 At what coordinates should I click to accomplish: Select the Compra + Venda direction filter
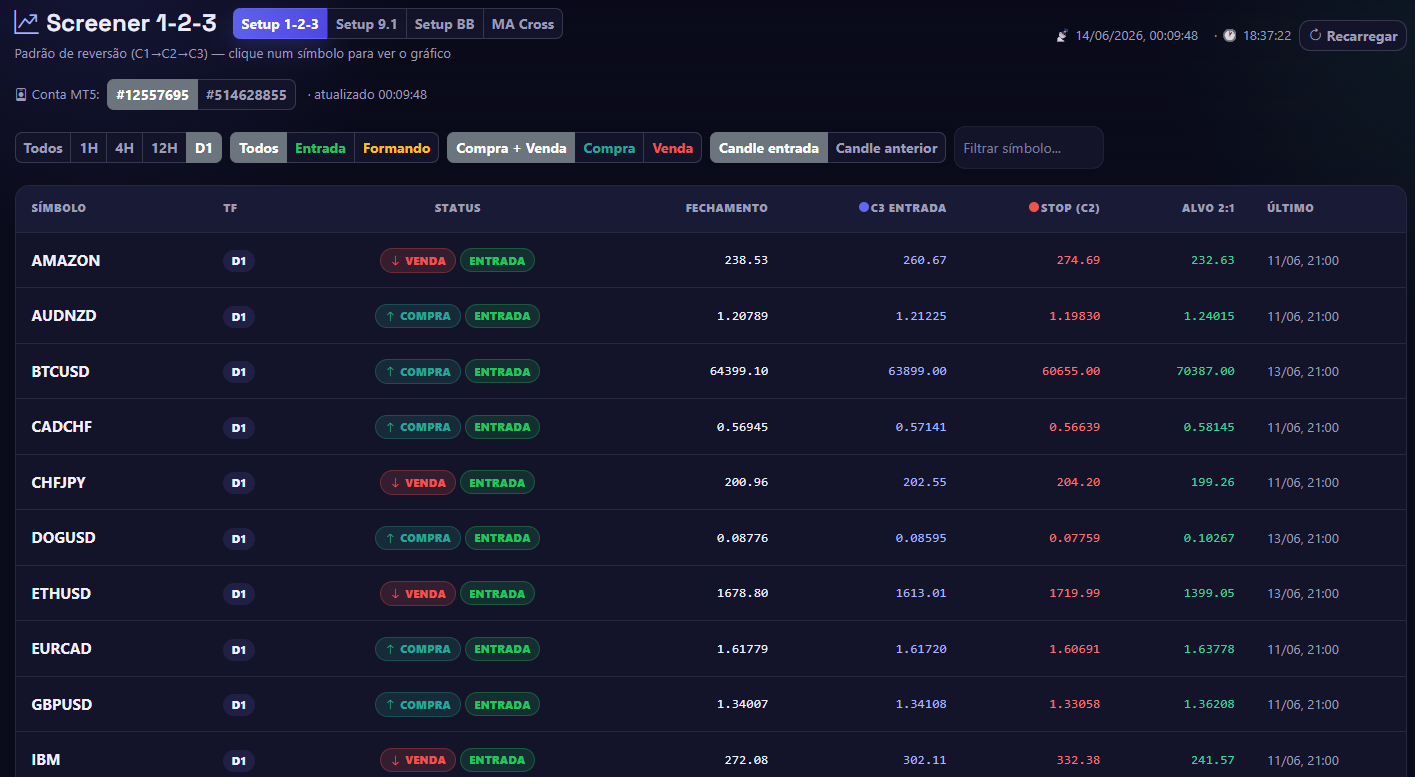pos(511,148)
